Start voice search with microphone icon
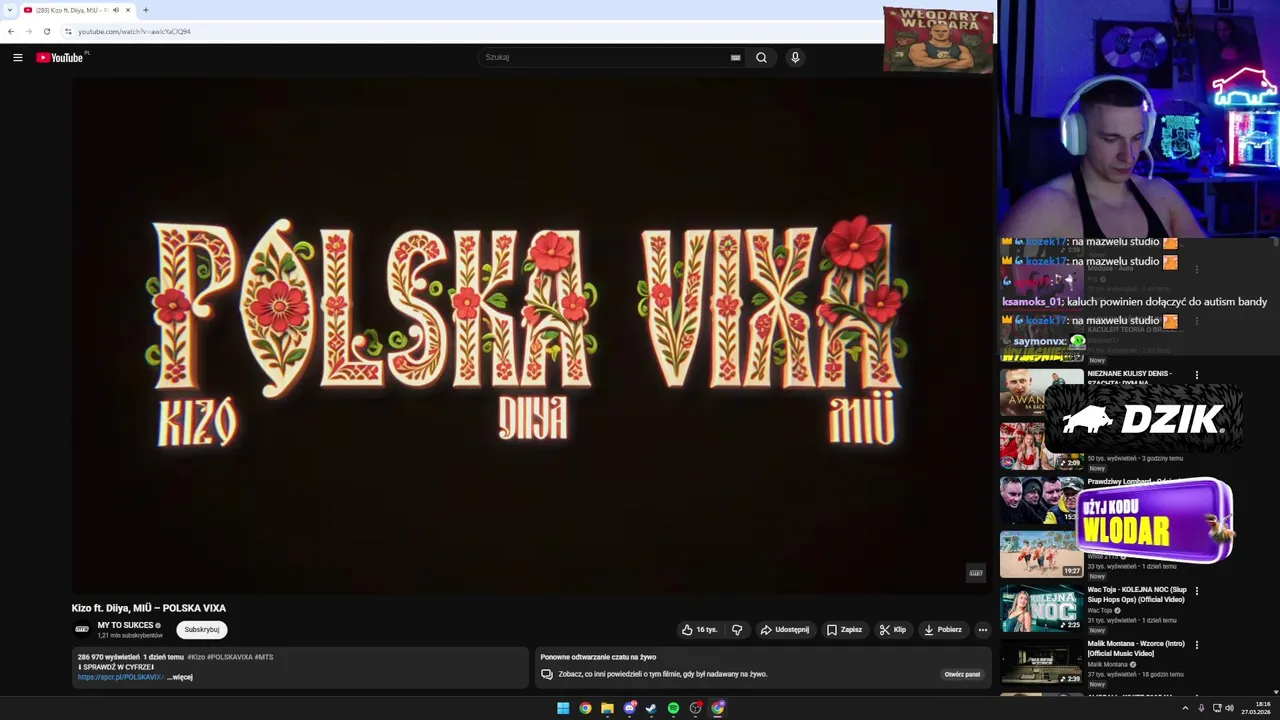1280x720 pixels. tap(795, 58)
